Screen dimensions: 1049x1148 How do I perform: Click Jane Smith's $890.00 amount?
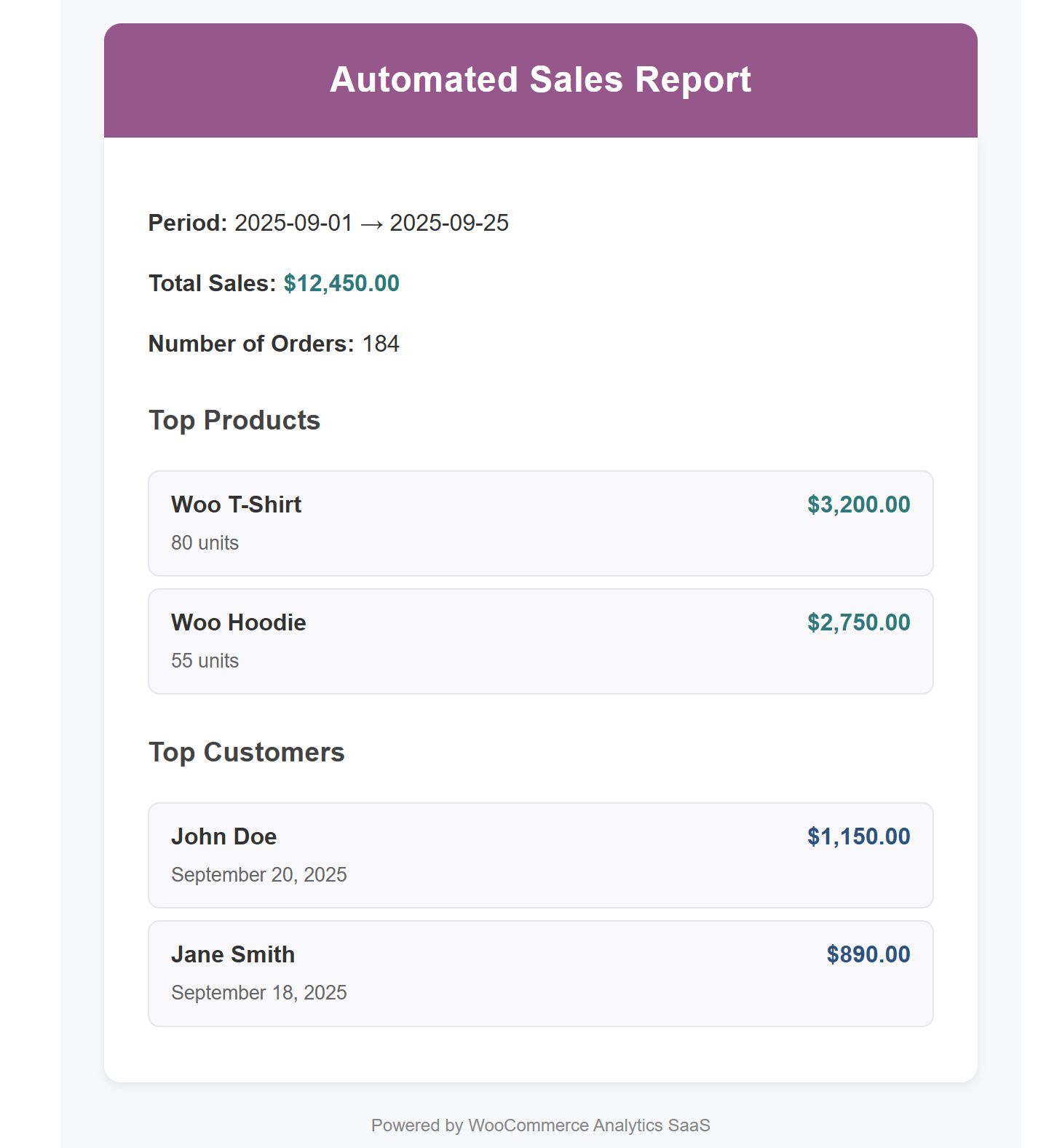click(x=868, y=954)
